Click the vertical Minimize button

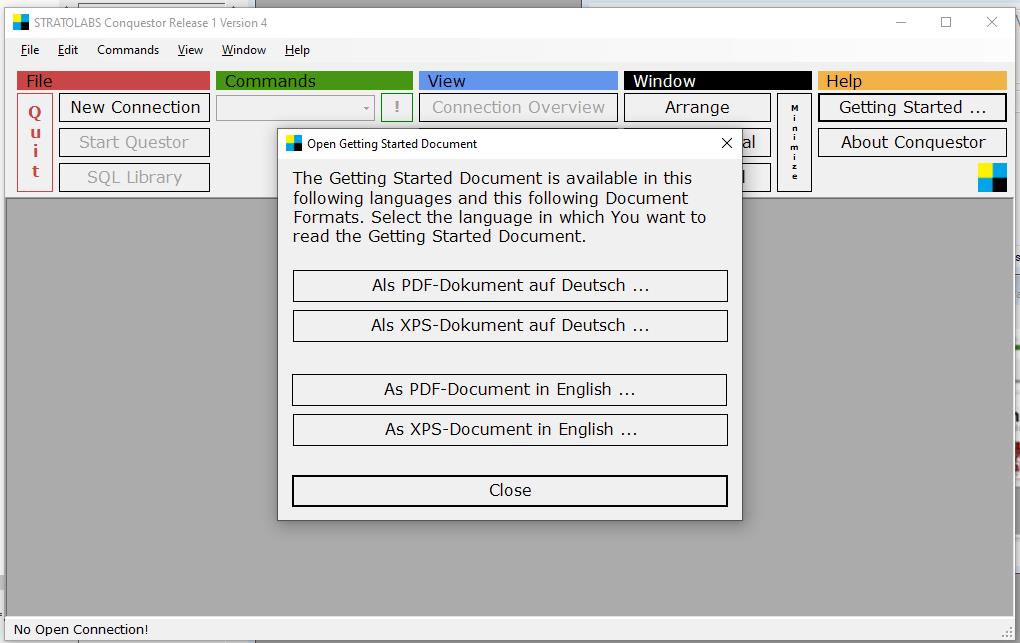click(794, 143)
